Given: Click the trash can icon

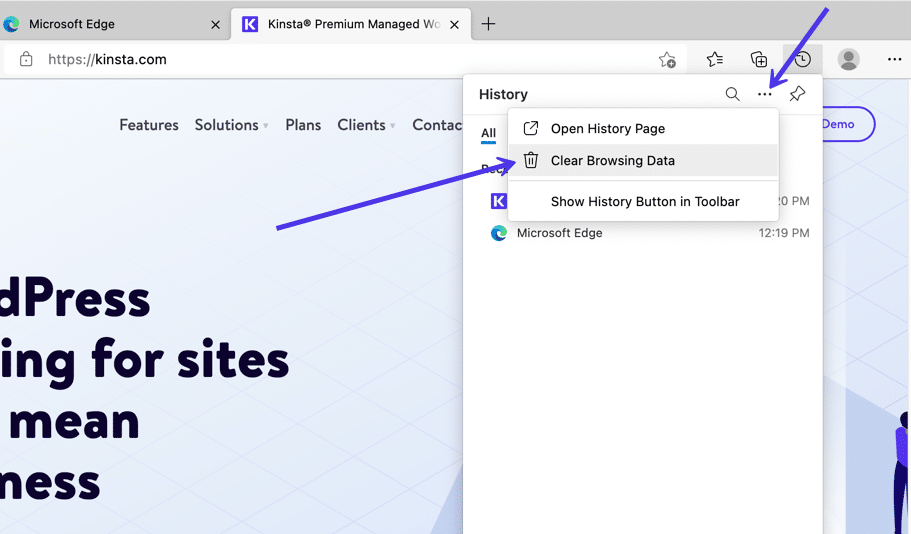Looking at the screenshot, I should click(530, 160).
